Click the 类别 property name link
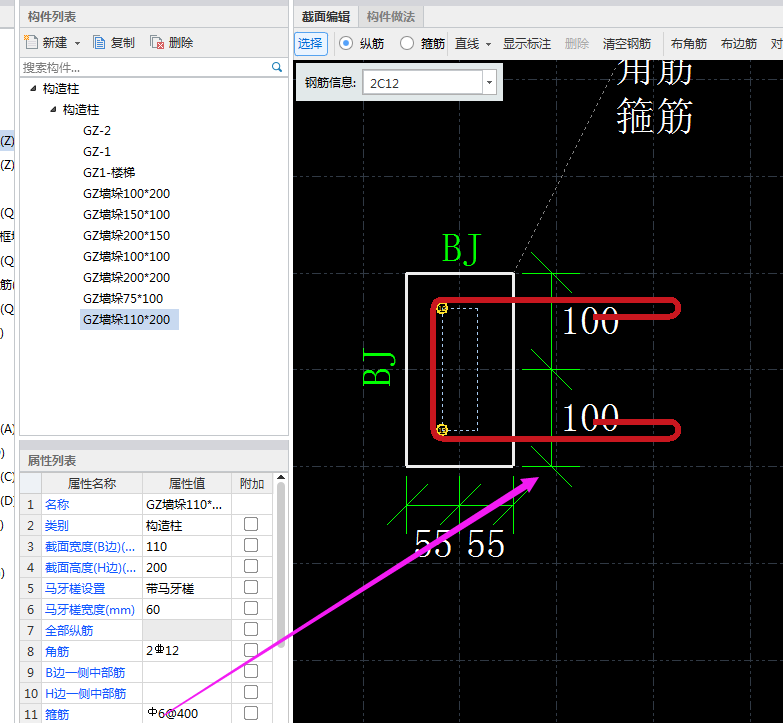This screenshot has height=723, width=783. (x=56, y=525)
